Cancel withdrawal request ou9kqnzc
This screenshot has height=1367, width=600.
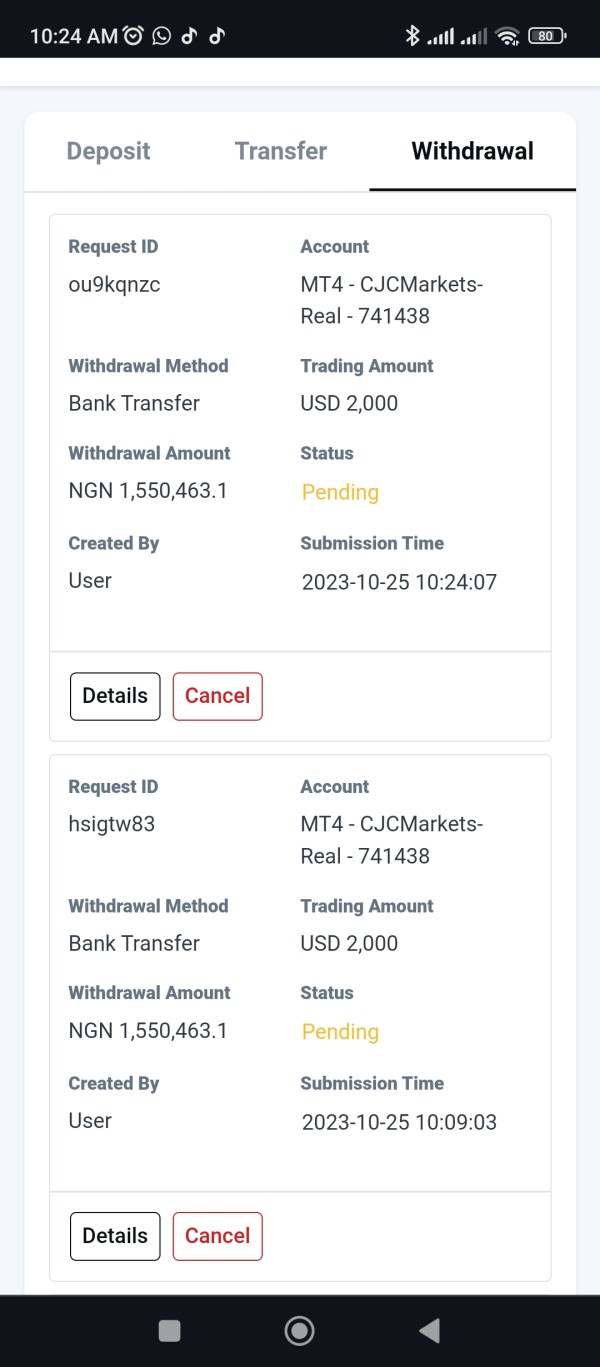(x=217, y=696)
